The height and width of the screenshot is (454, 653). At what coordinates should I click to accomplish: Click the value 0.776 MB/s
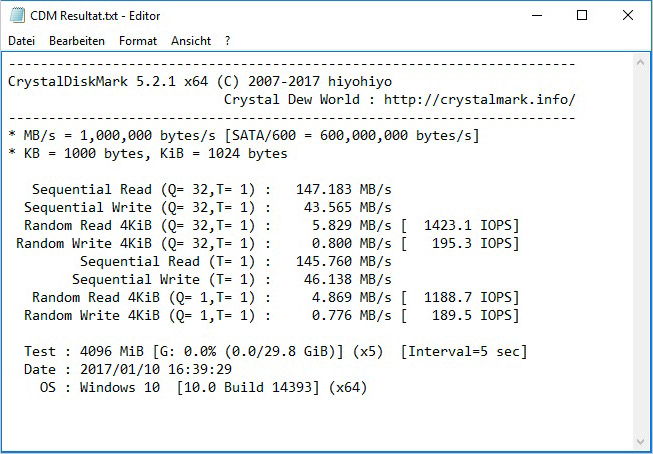(352, 315)
